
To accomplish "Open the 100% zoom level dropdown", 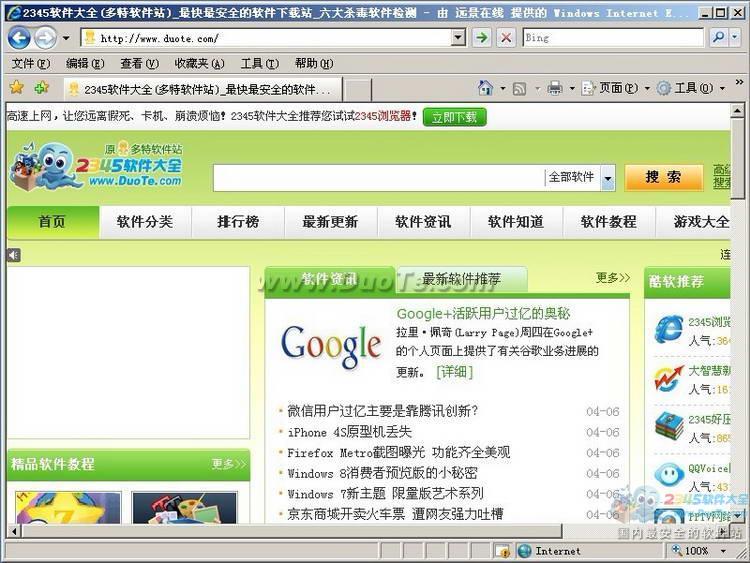I will tap(723, 552).
